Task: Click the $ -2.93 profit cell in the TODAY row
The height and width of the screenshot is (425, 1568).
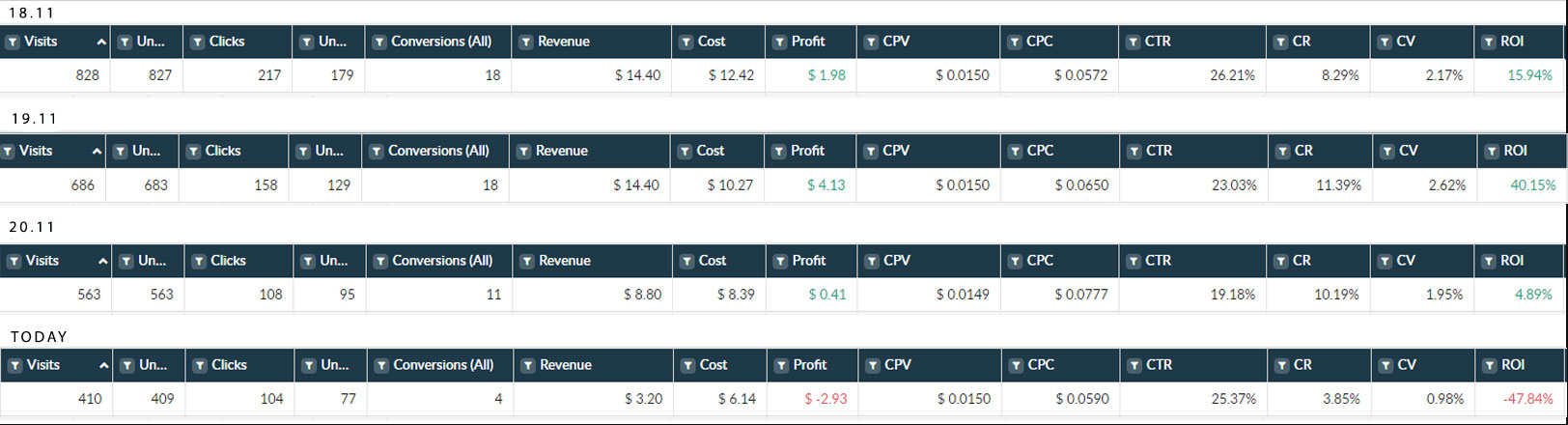Action: pyautogui.click(x=811, y=398)
